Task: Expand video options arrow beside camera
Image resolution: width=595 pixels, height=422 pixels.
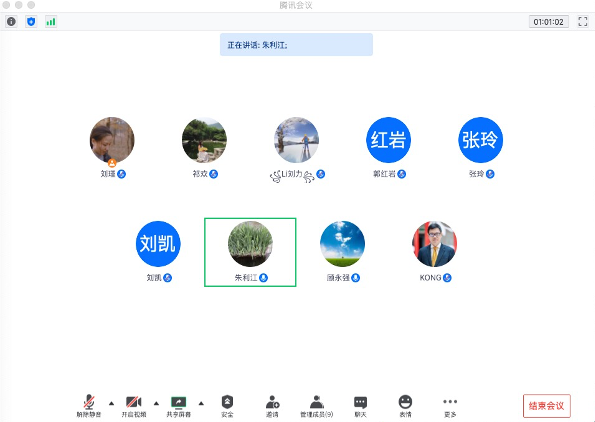Action: pyautogui.click(x=156, y=403)
